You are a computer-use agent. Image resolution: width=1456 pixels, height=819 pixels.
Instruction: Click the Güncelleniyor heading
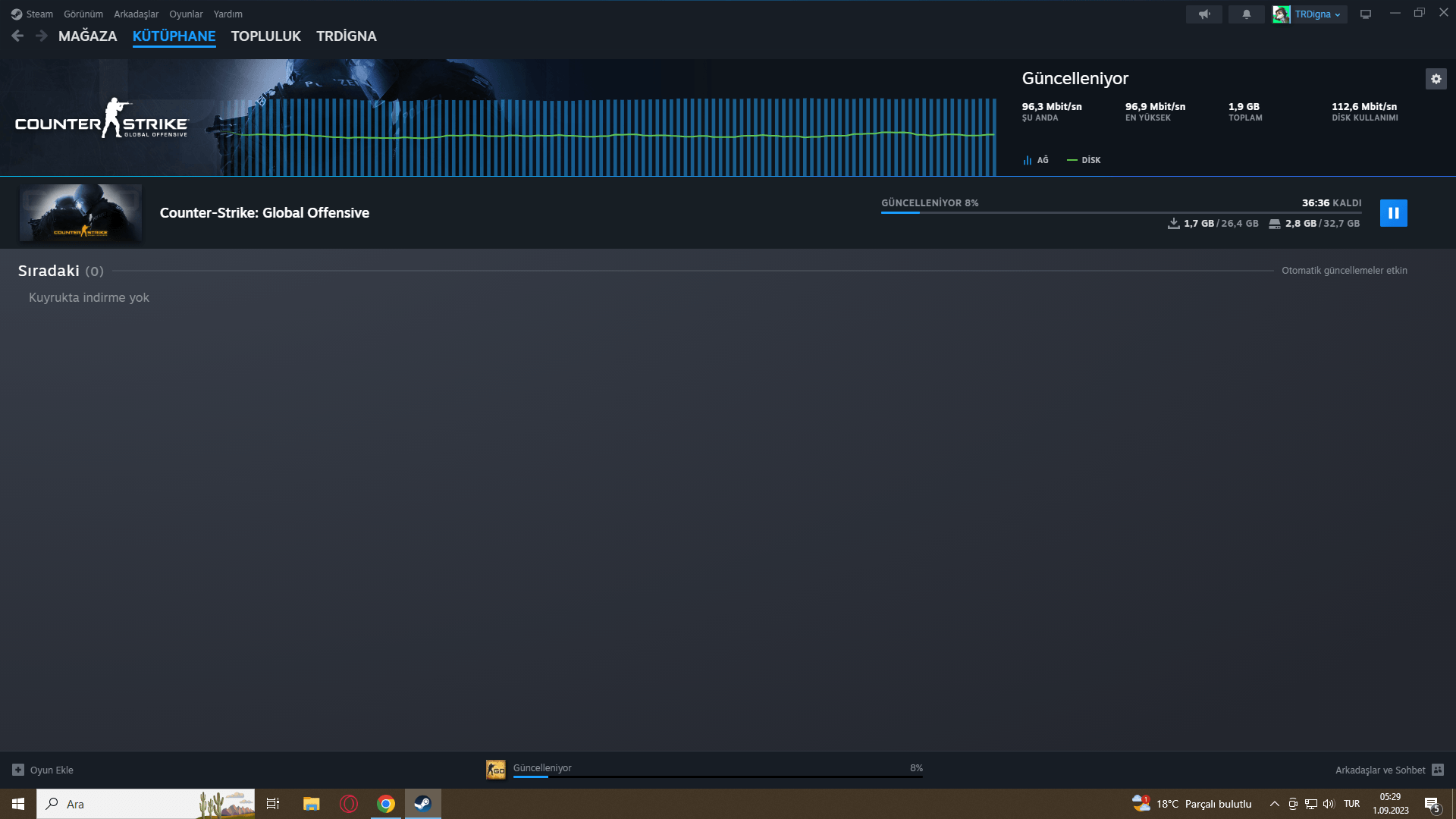1075,79
